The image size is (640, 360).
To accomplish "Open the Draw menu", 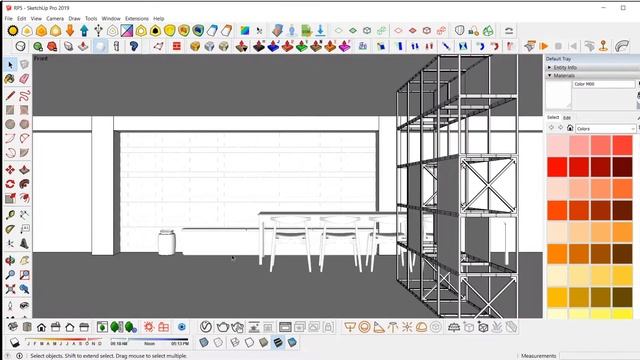I will (x=74, y=18).
